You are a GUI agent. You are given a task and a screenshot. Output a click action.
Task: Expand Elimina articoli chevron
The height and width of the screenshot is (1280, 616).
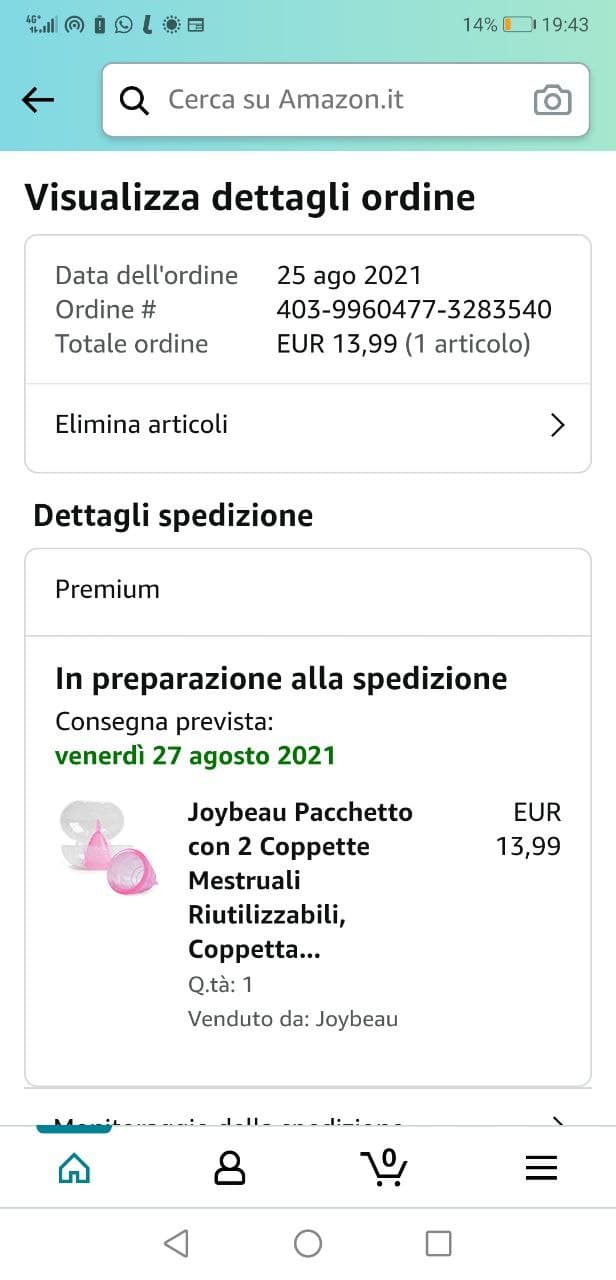558,425
